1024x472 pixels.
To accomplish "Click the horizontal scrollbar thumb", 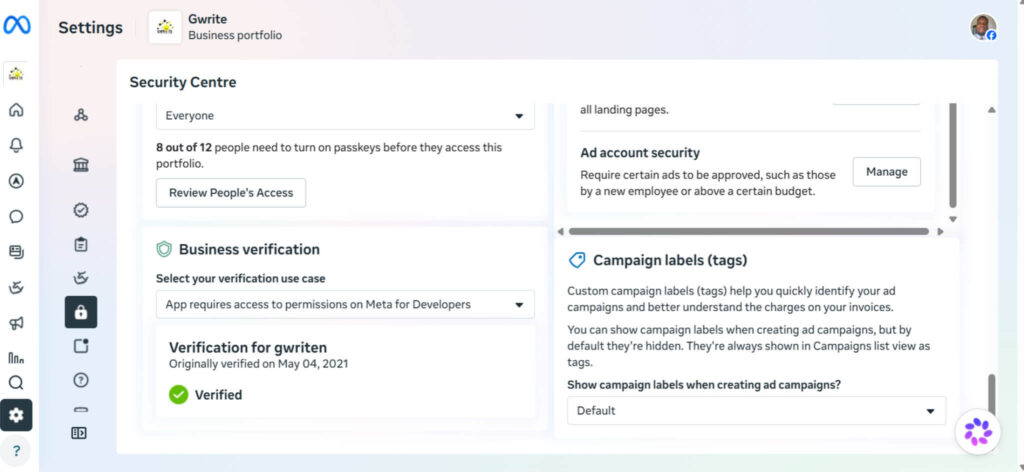I will tap(749, 231).
